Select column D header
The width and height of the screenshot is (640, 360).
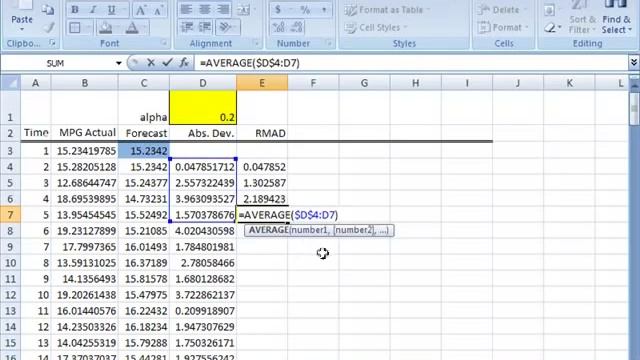pos(203,83)
